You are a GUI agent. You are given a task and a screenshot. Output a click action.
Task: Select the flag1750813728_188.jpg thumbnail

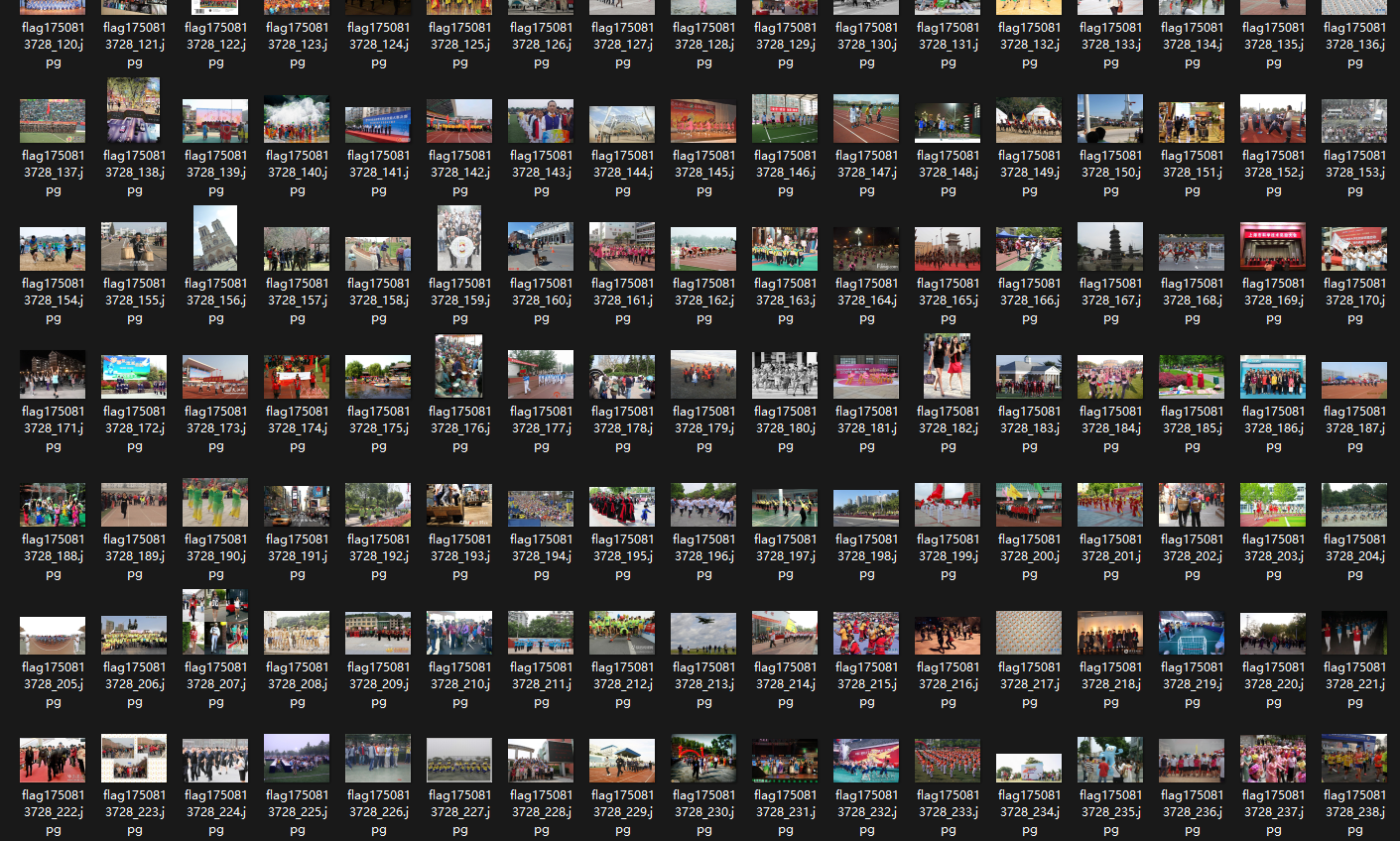[53, 505]
